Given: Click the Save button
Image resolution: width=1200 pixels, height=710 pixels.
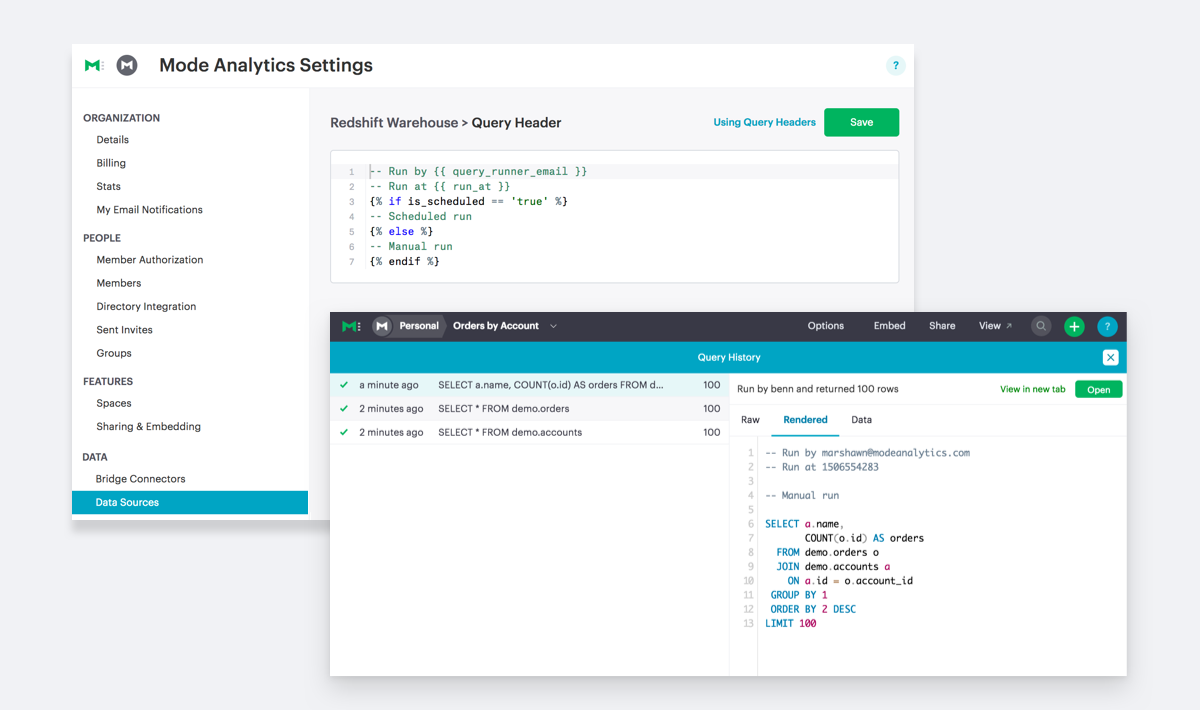Looking at the screenshot, I should (861, 122).
